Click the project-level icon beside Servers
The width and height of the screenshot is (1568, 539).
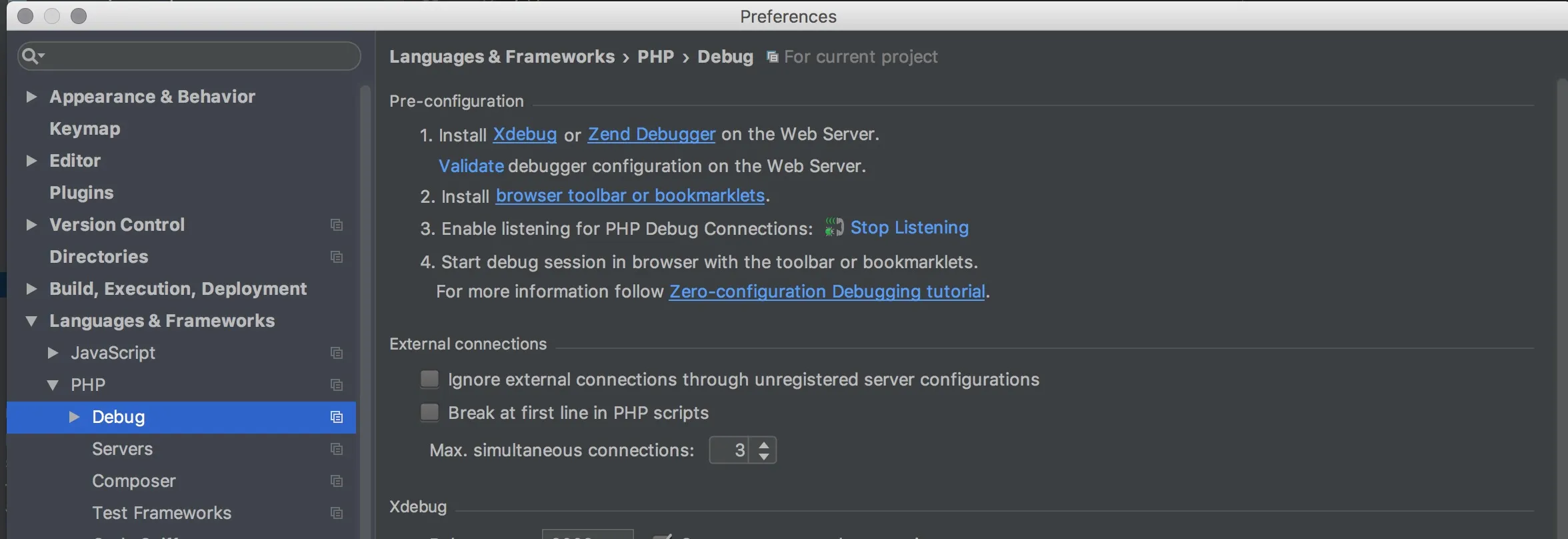pyautogui.click(x=337, y=449)
